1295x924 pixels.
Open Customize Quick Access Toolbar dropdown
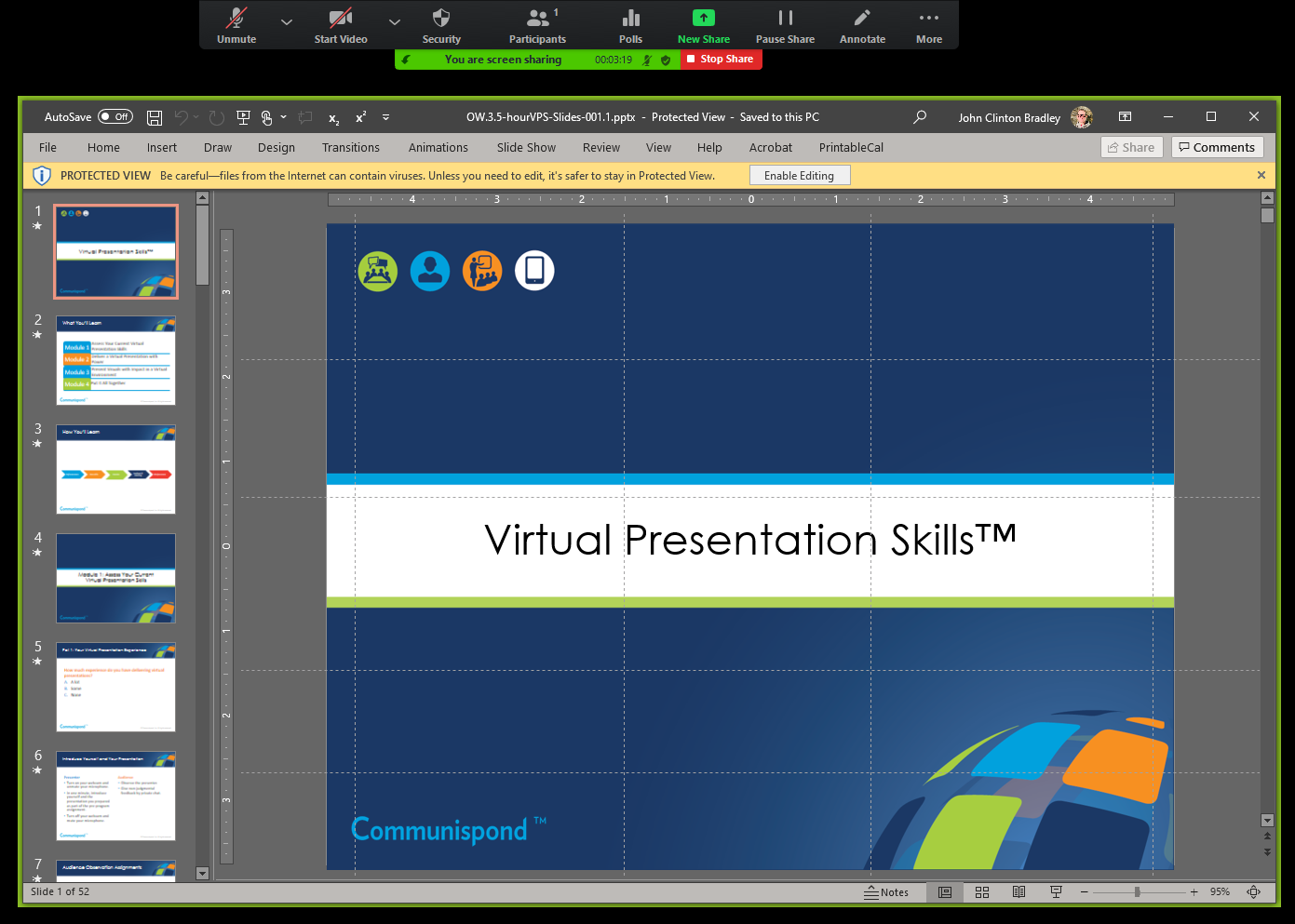pos(385,117)
